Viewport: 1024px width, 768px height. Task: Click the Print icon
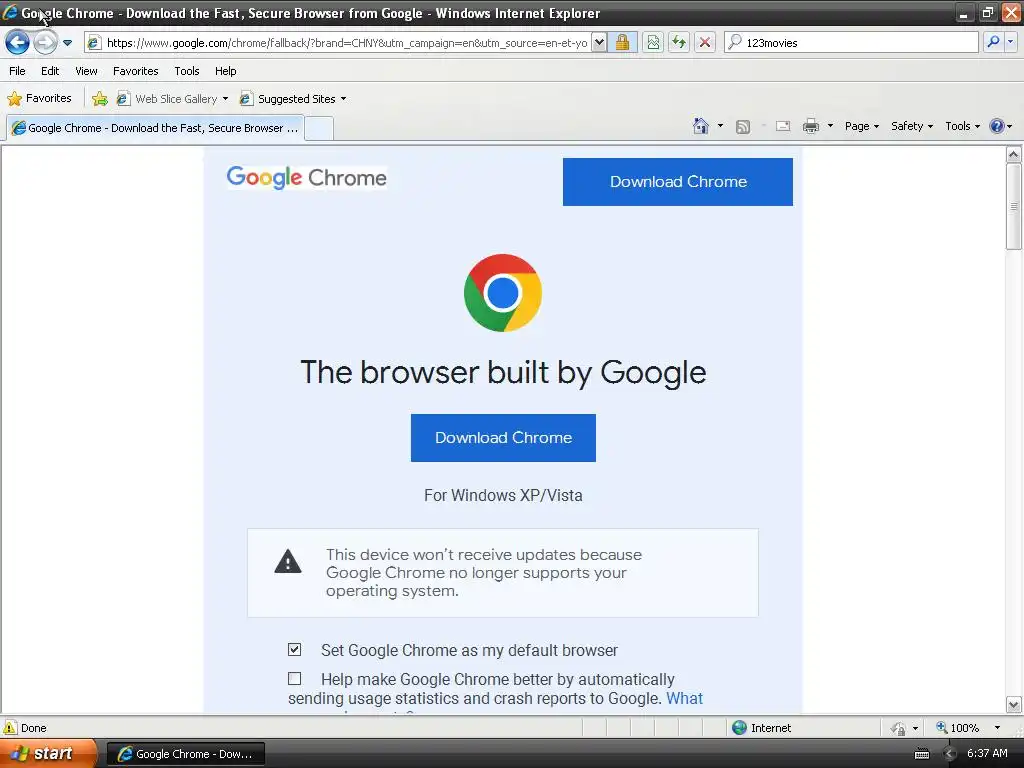coord(810,126)
